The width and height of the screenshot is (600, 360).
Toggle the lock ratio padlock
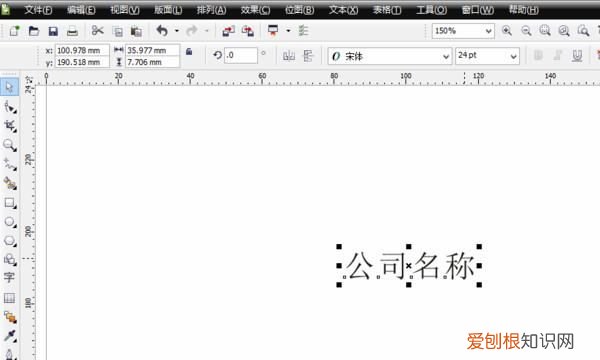pos(189,51)
